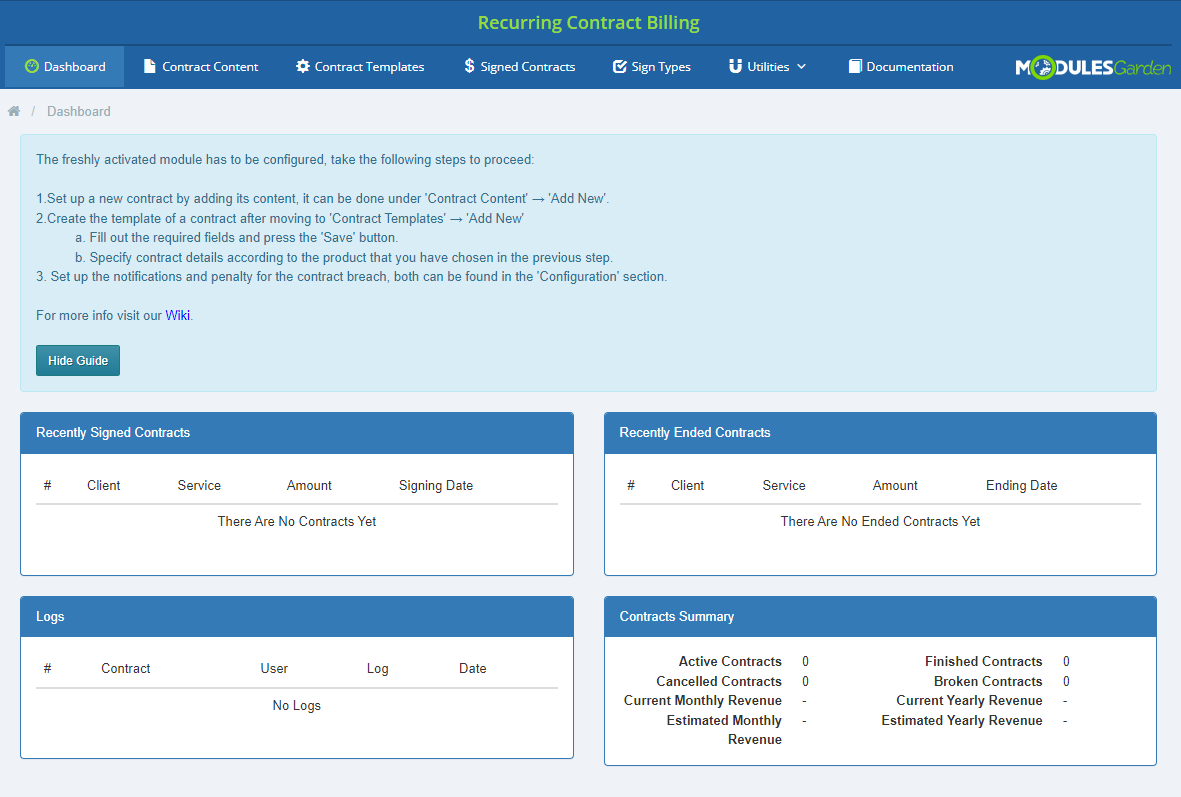
Task: Click the Utilities magnet icon
Action: click(735, 66)
